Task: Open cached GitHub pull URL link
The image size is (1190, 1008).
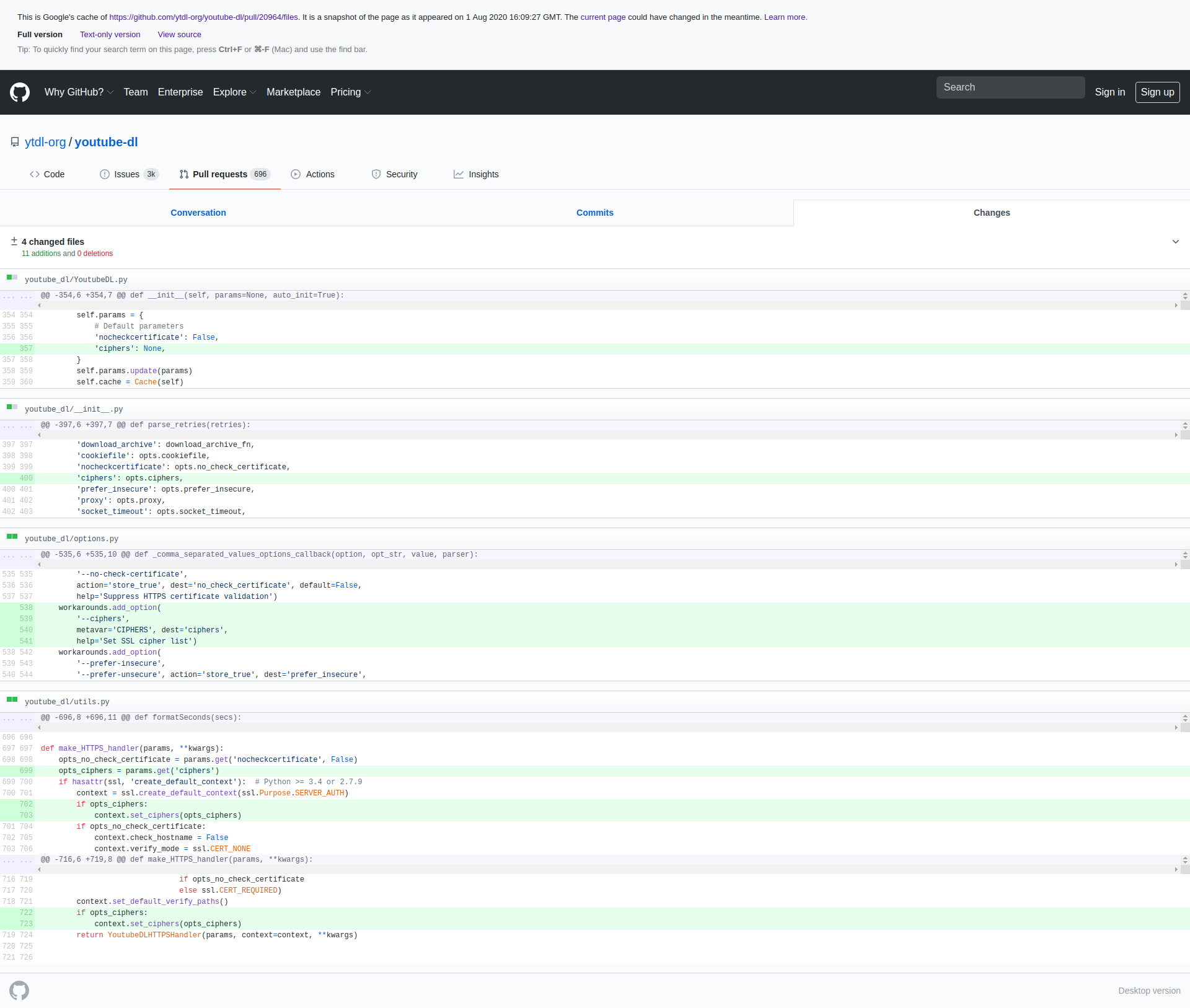Action: point(204,17)
